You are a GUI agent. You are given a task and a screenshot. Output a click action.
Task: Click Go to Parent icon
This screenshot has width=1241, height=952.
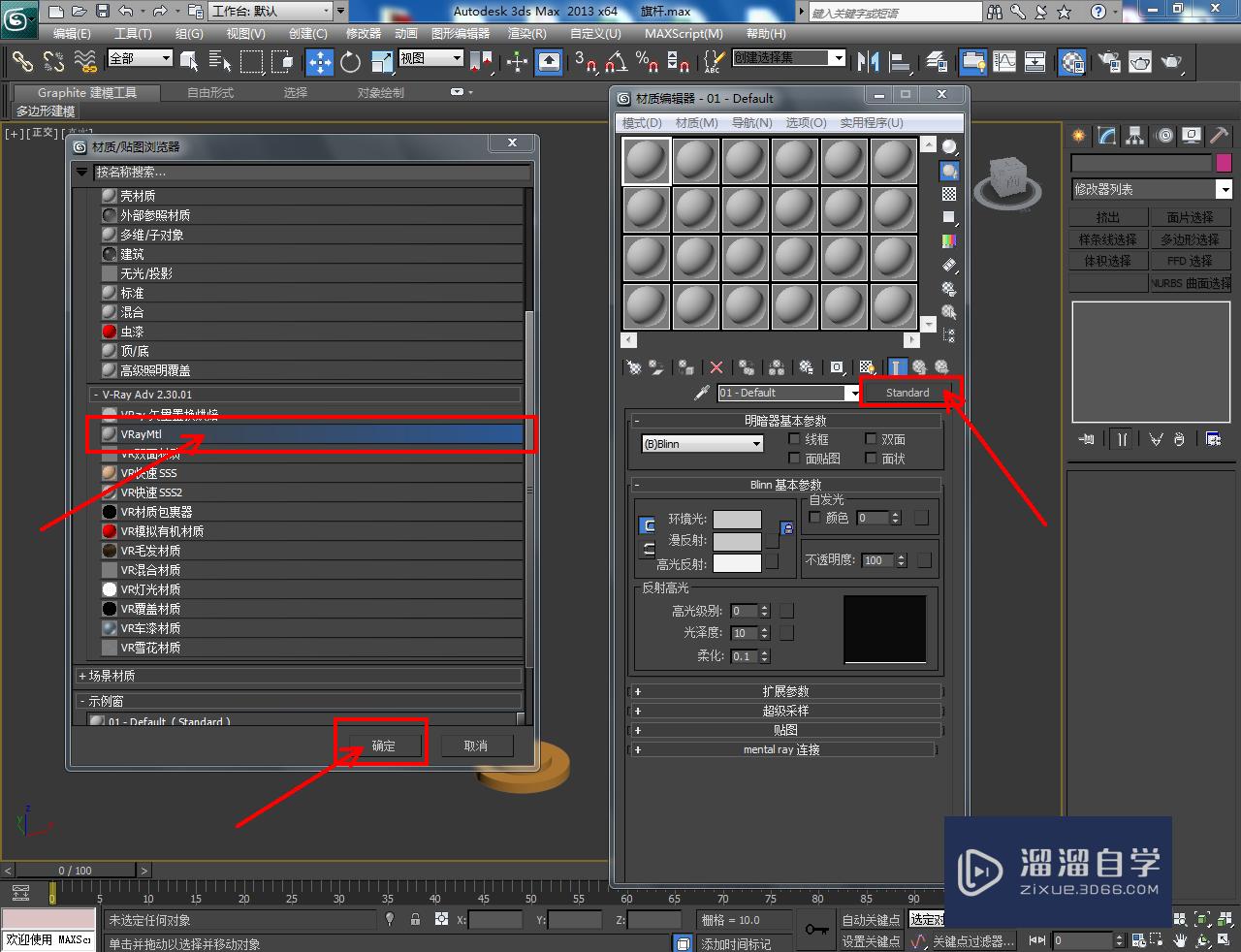919,367
